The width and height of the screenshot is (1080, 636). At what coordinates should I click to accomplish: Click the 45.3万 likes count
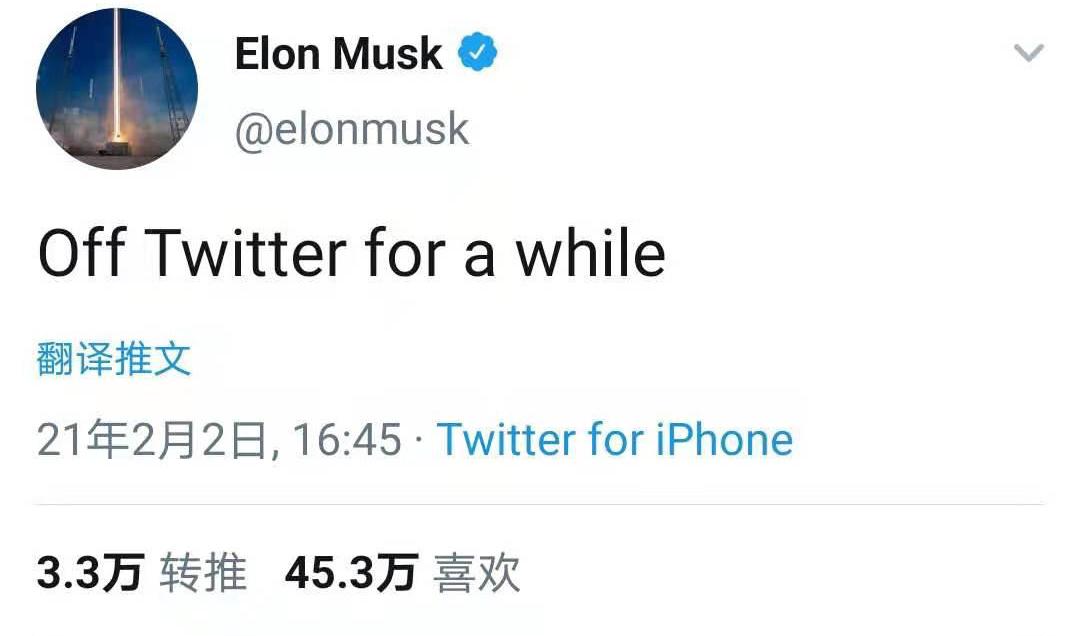coord(350,574)
